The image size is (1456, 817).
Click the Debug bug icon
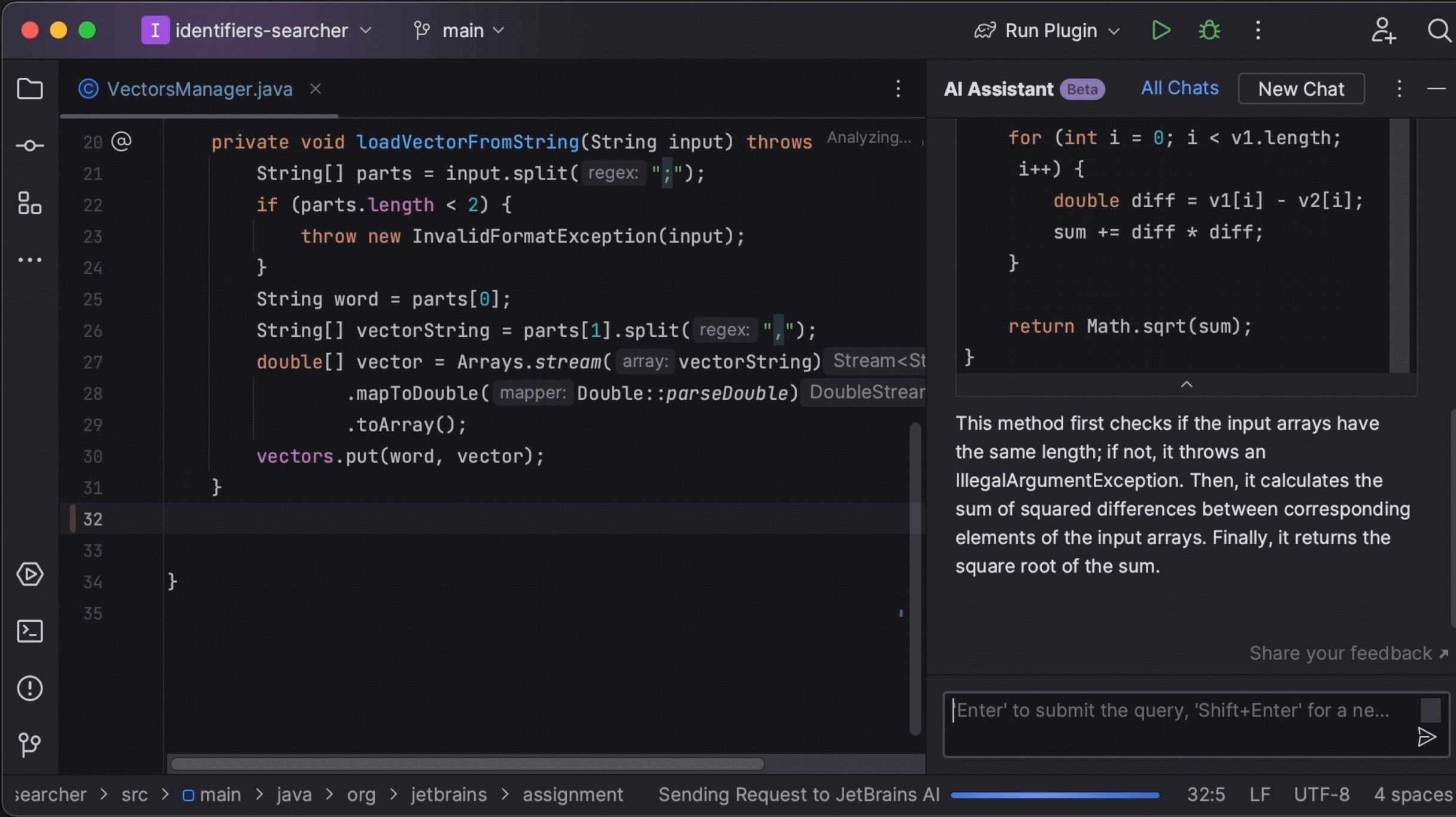[1209, 31]
